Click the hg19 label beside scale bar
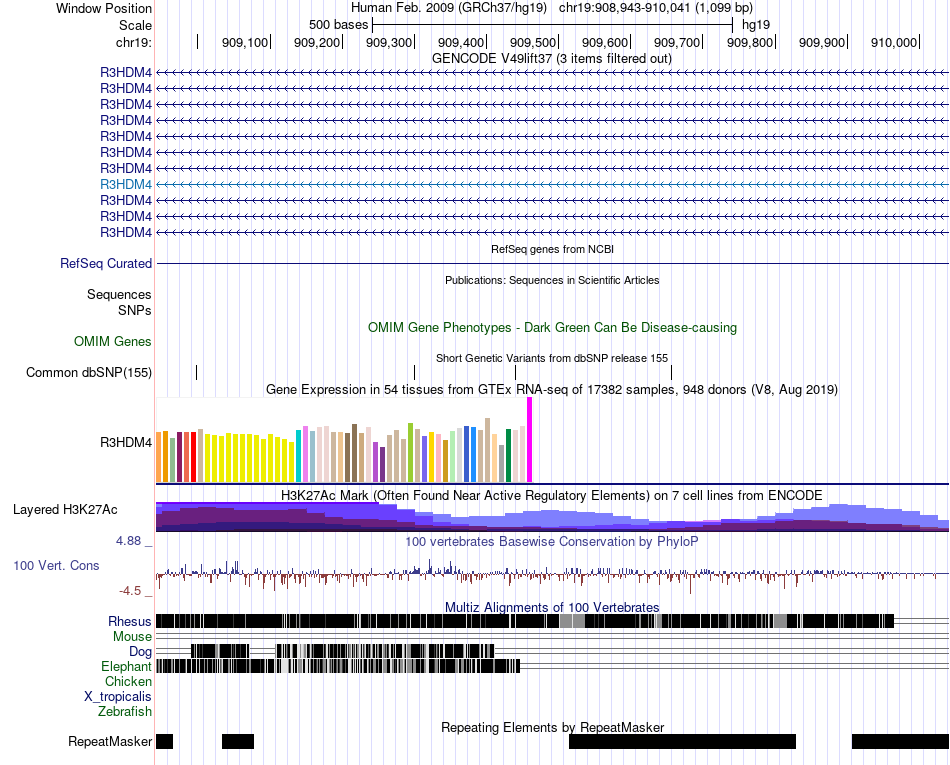The height and width of the screenshot is (765, 950). (756, 25)
